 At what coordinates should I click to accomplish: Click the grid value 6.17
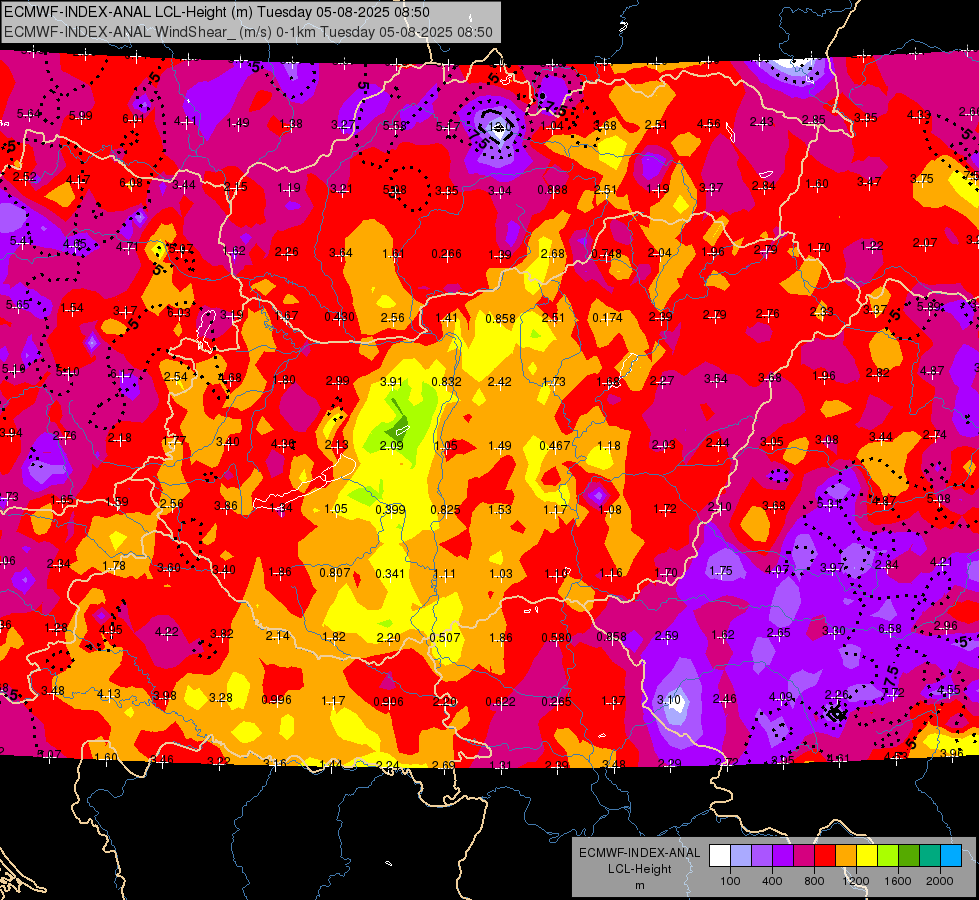click(x=122, y=375)
